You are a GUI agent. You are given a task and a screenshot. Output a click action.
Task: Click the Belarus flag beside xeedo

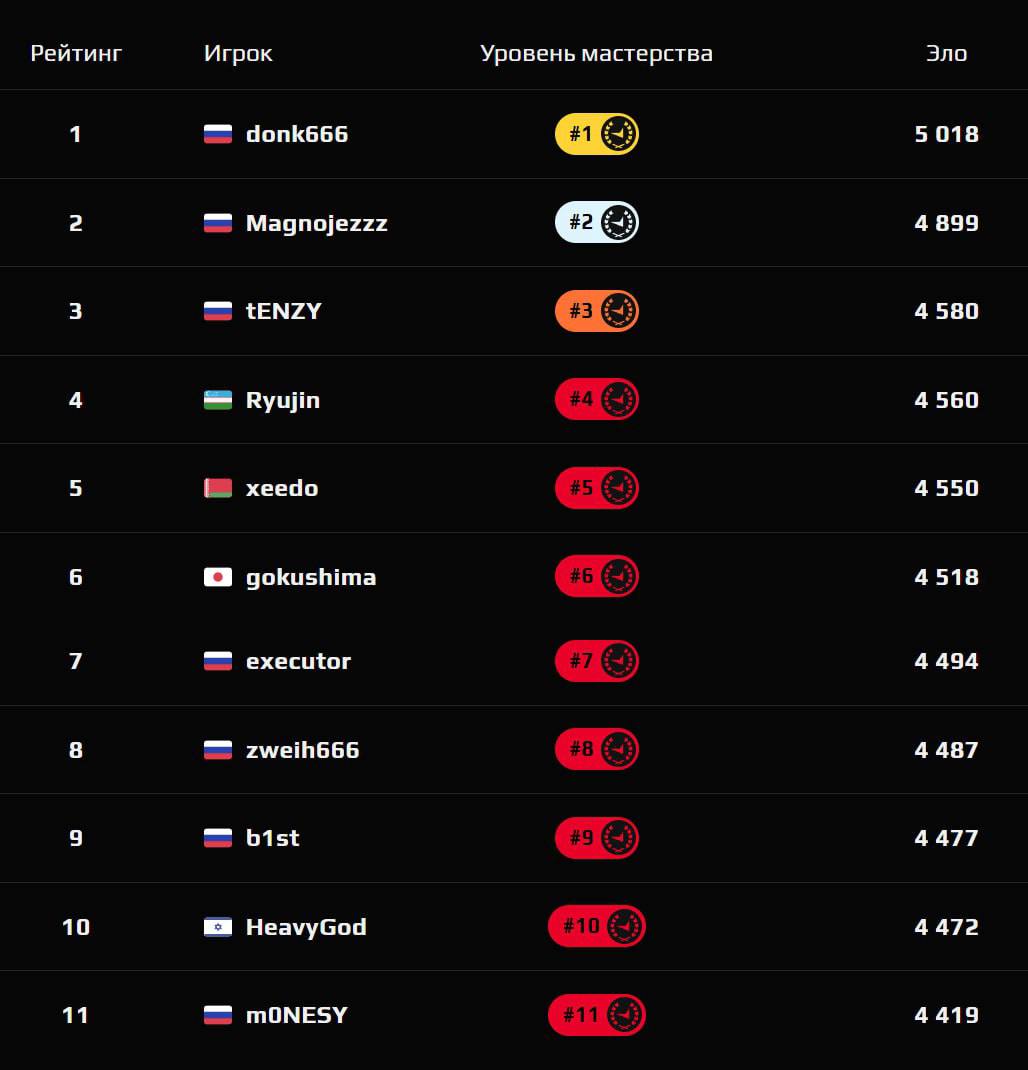pyautogui.click(x=218, y=488)
